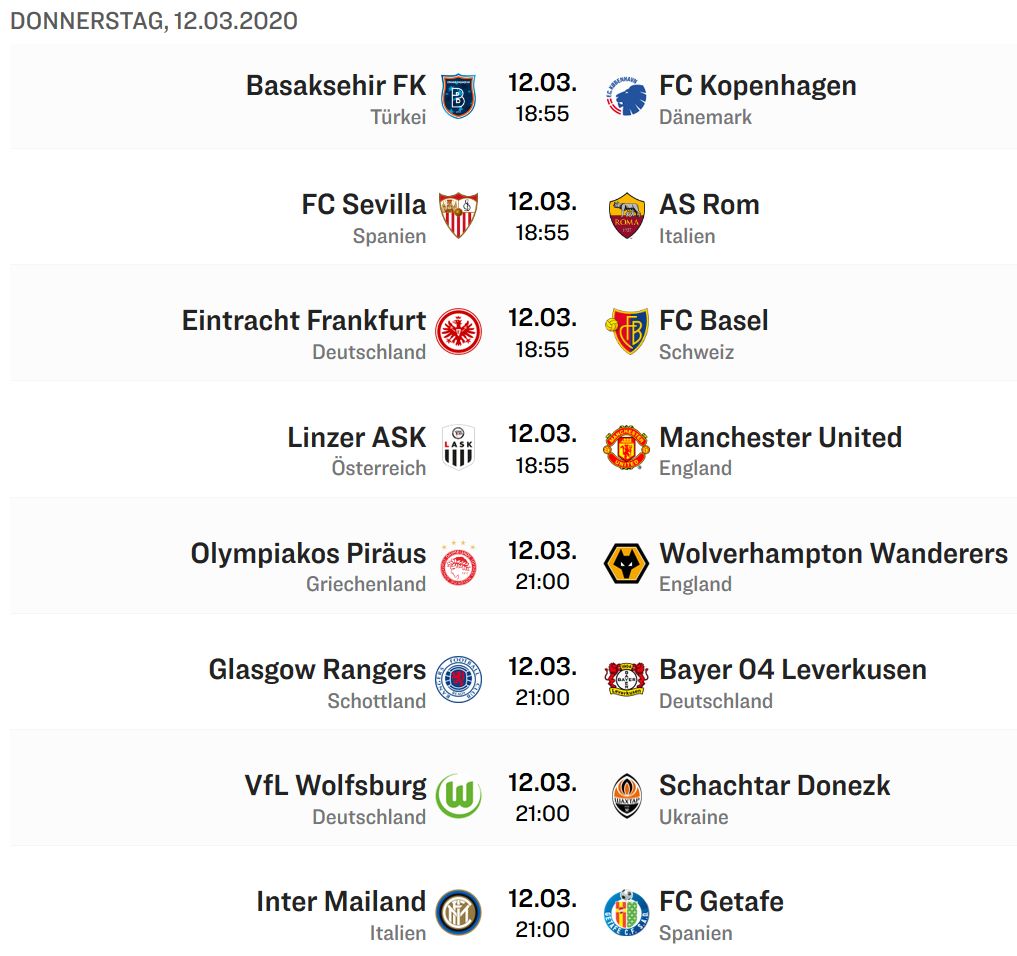Select the Manchester United crest

click(x=626, y=448)
